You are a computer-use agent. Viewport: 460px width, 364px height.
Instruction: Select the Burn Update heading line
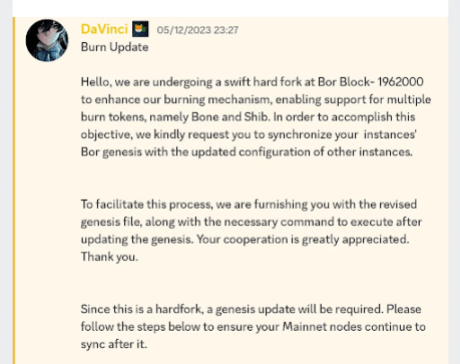(115, 47)
